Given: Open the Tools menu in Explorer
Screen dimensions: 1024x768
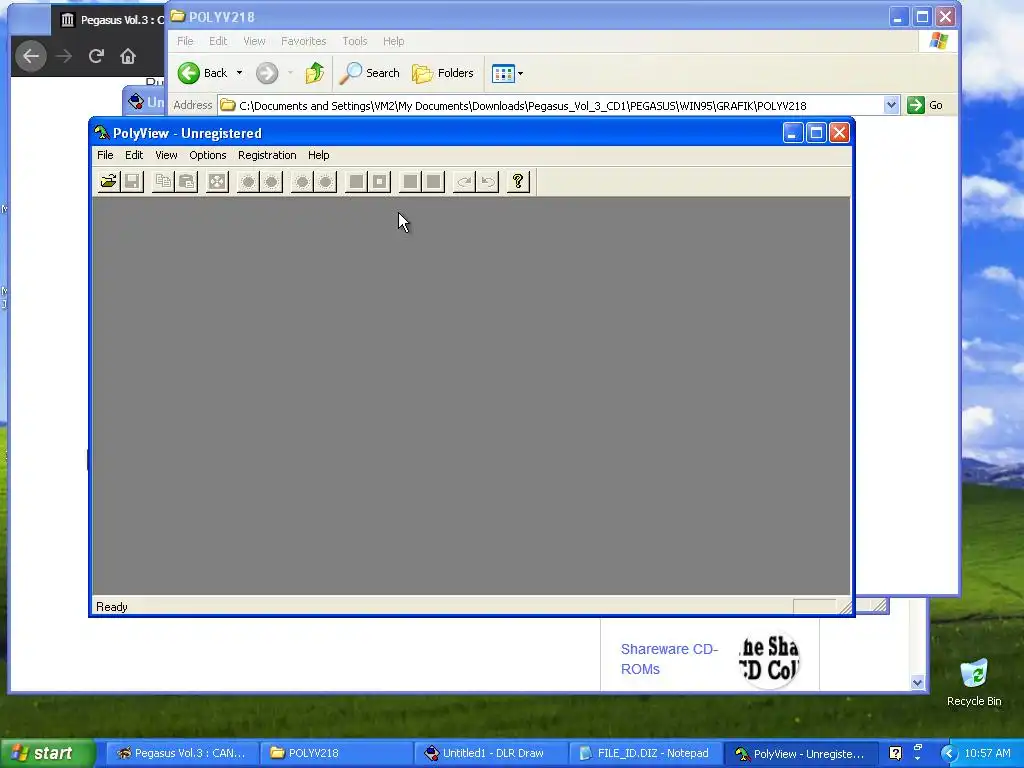Looking at the screenshot, I should [x=355, y=41].
